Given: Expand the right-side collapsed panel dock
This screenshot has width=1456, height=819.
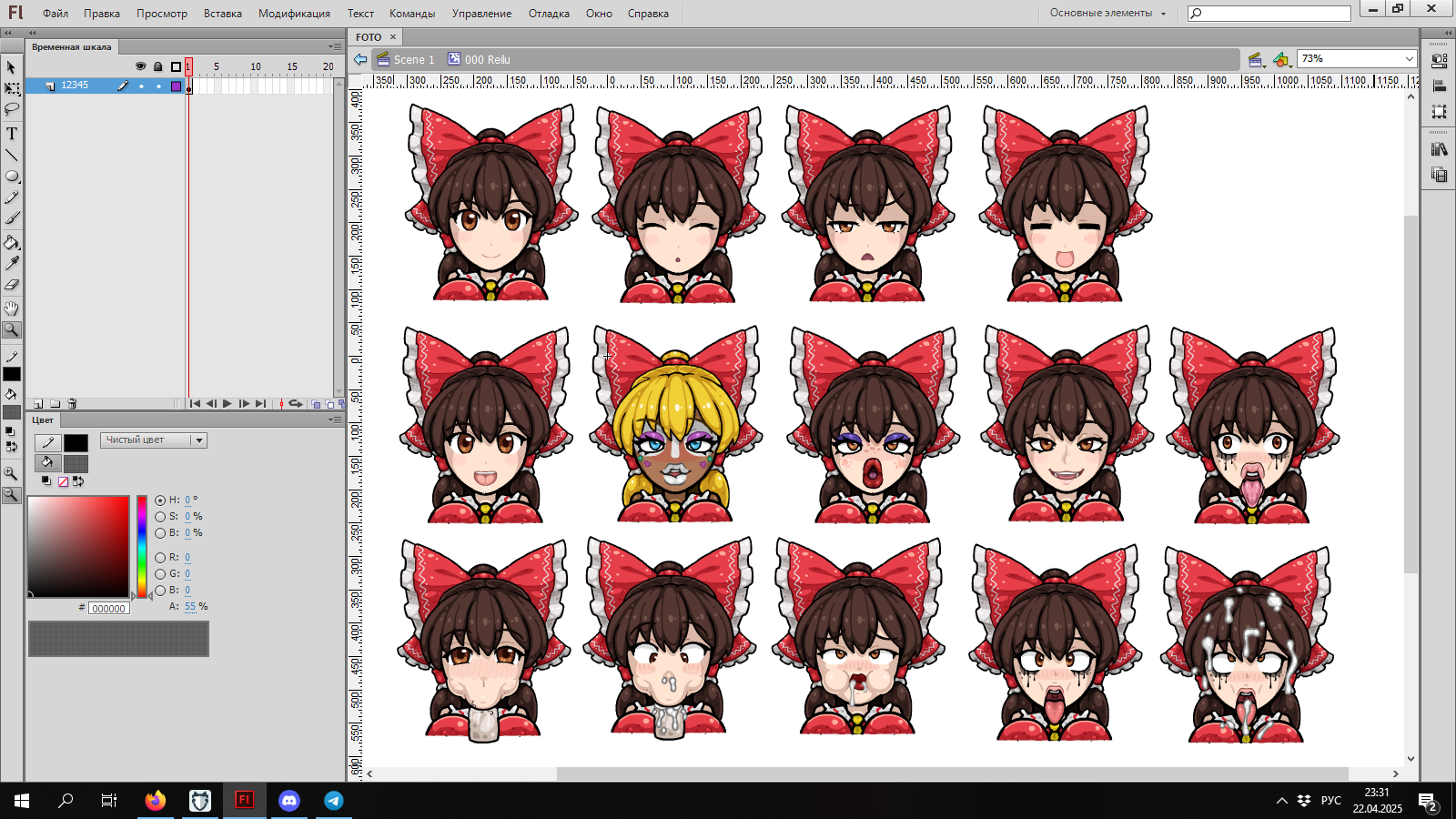Looking at the screenshot, I should click(x=1447, y=33).
